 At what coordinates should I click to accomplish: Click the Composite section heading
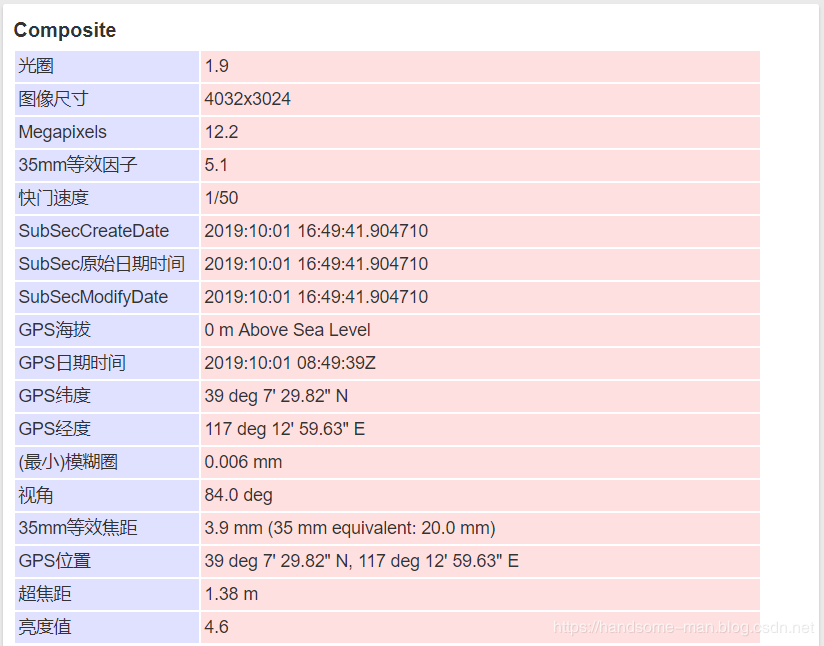[65, 30]
